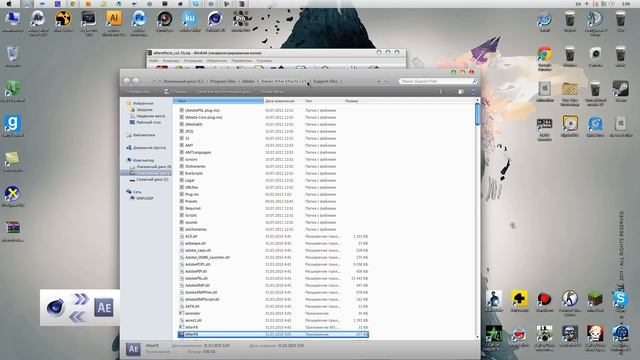Open the Computer desktop shortcut
The width and height of the screenshot is (640, 360).
coord(12,19)
